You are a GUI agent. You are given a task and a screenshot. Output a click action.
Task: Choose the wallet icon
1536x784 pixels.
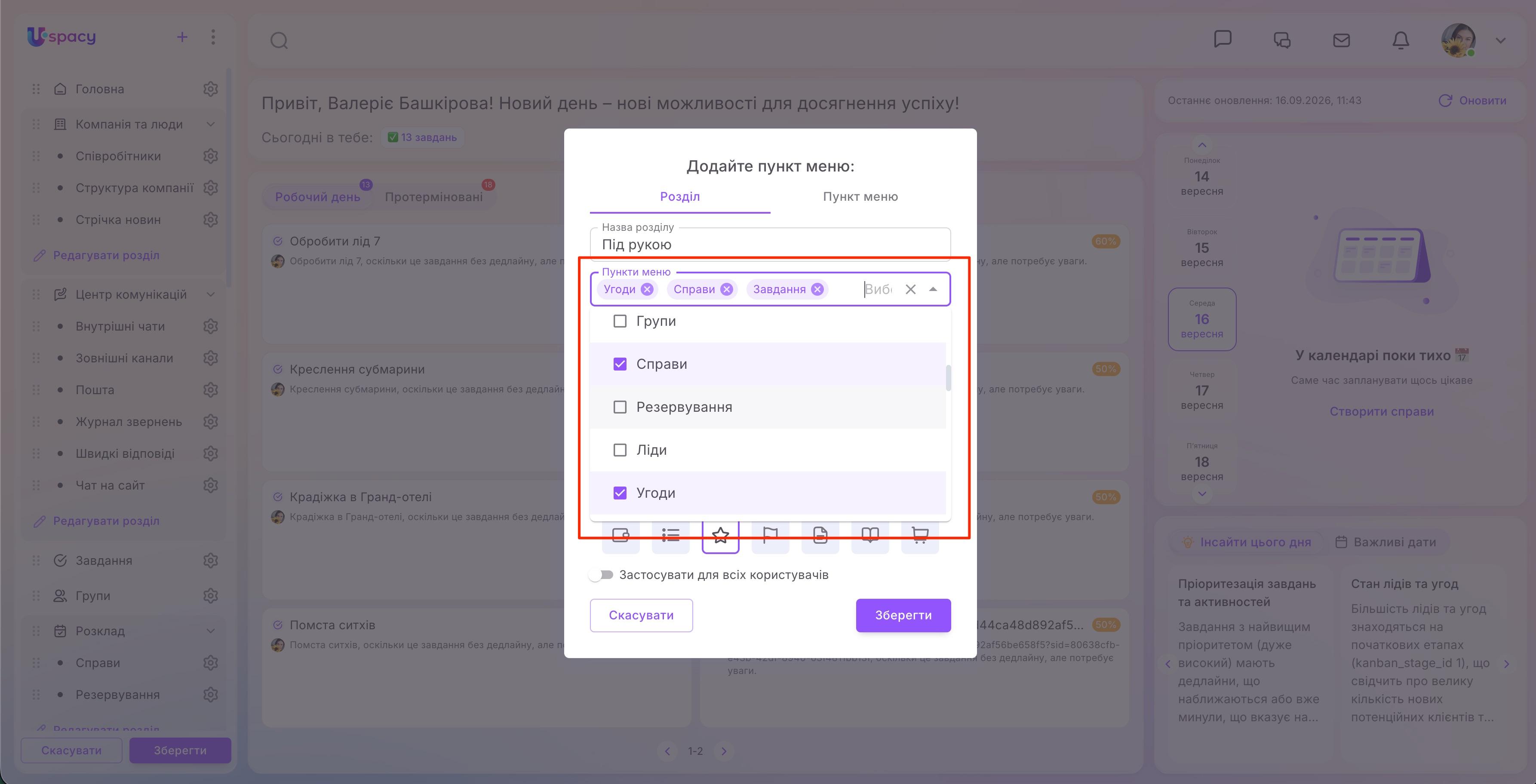pyautogui.click(x=621, y=535)
